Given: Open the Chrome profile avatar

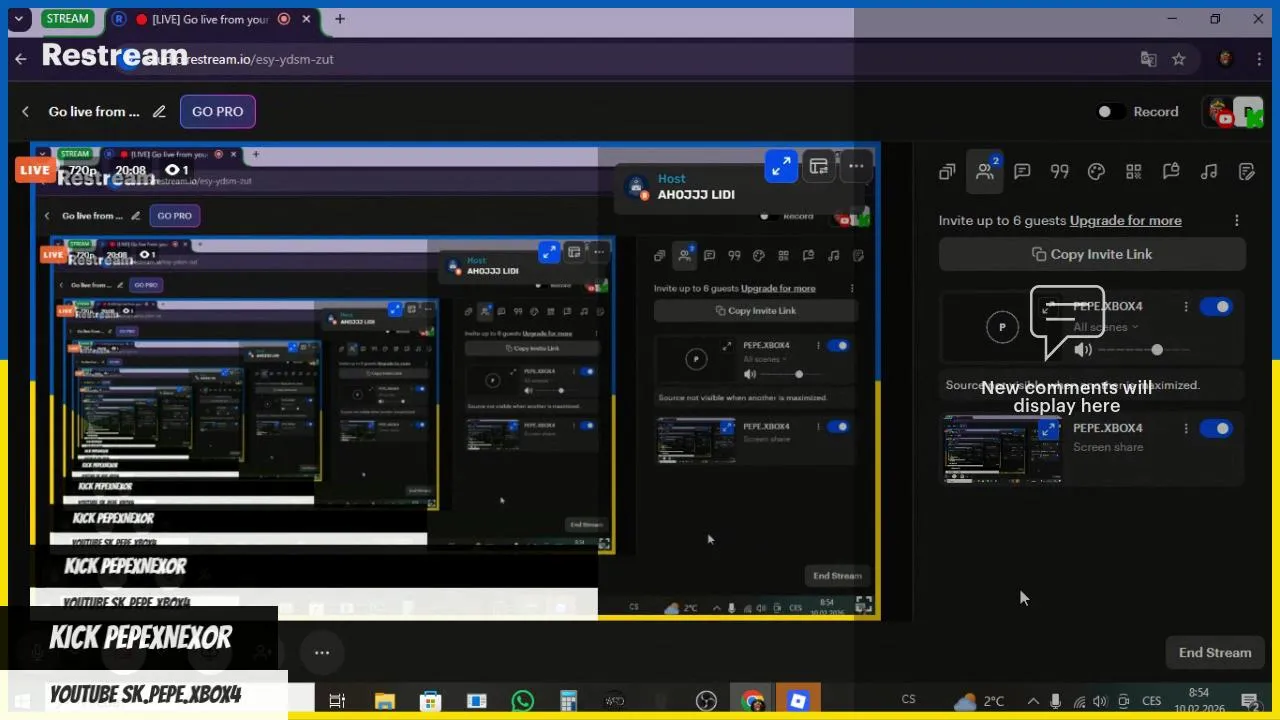Looking at the screenshot, I should (x=1226, y=59).
